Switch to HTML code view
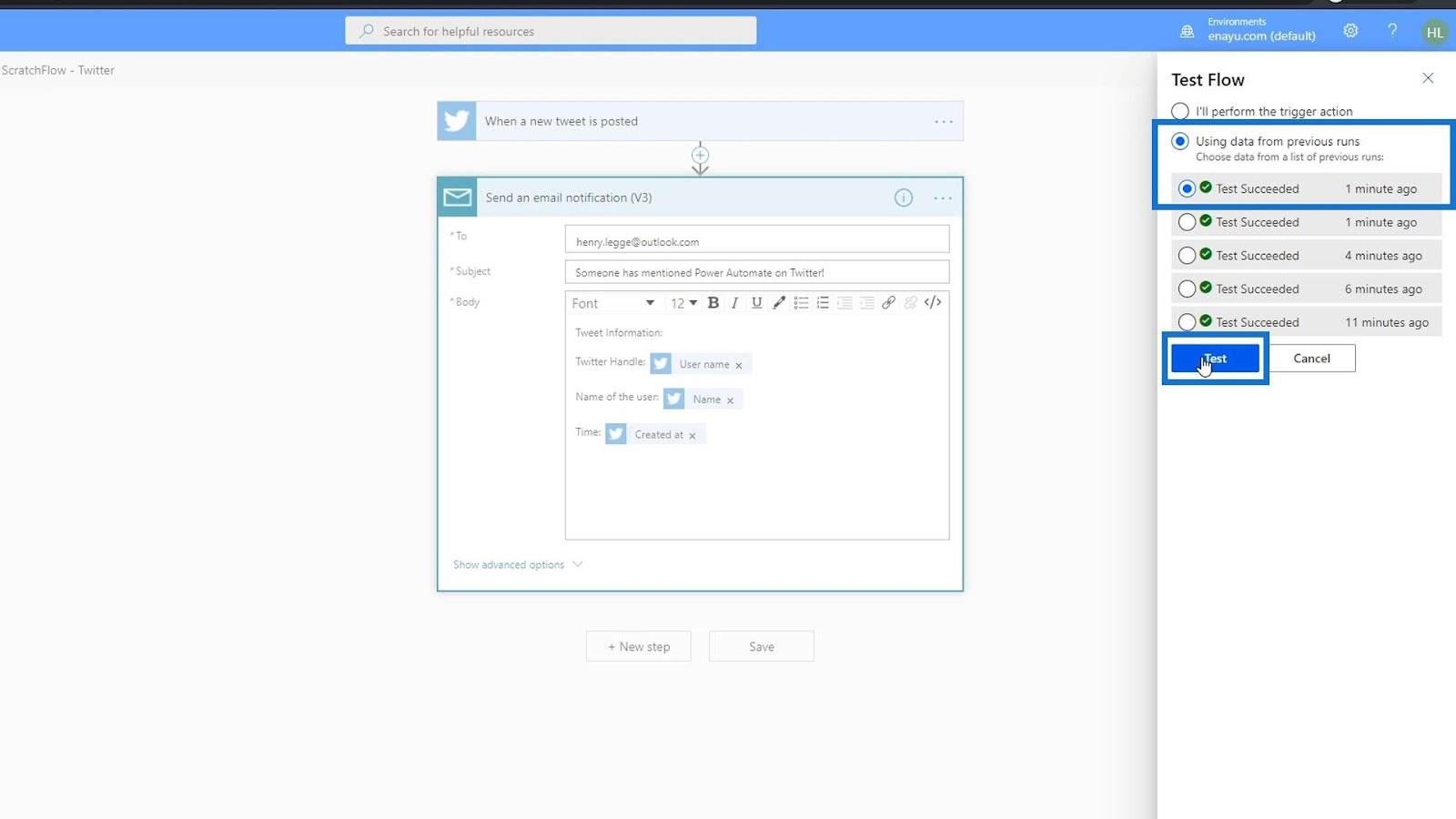Image resolution: width=1456 pixels, height=819 pixels. (x=933, y=303)
